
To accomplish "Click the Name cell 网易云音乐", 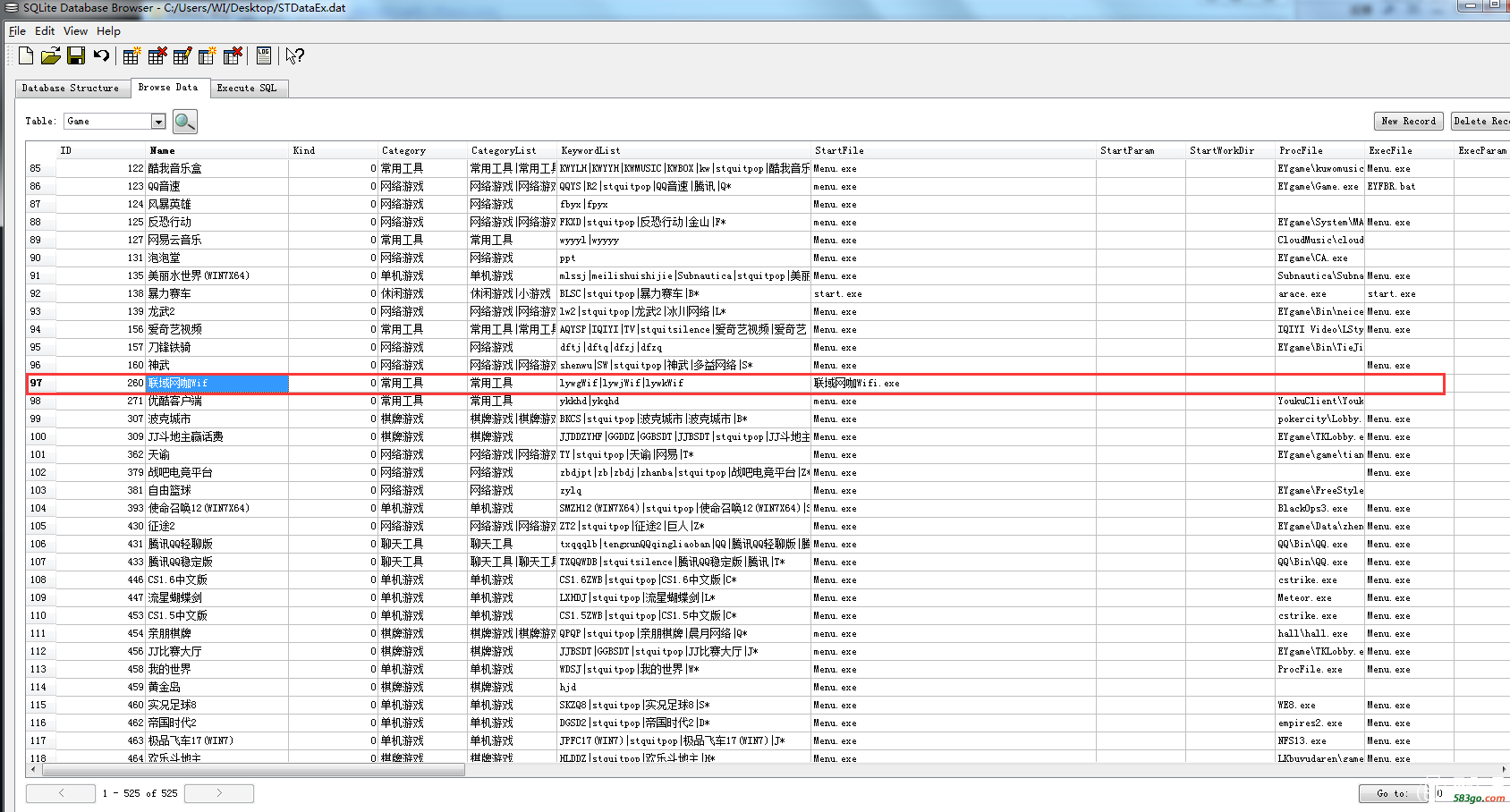I will pos(217,240).
